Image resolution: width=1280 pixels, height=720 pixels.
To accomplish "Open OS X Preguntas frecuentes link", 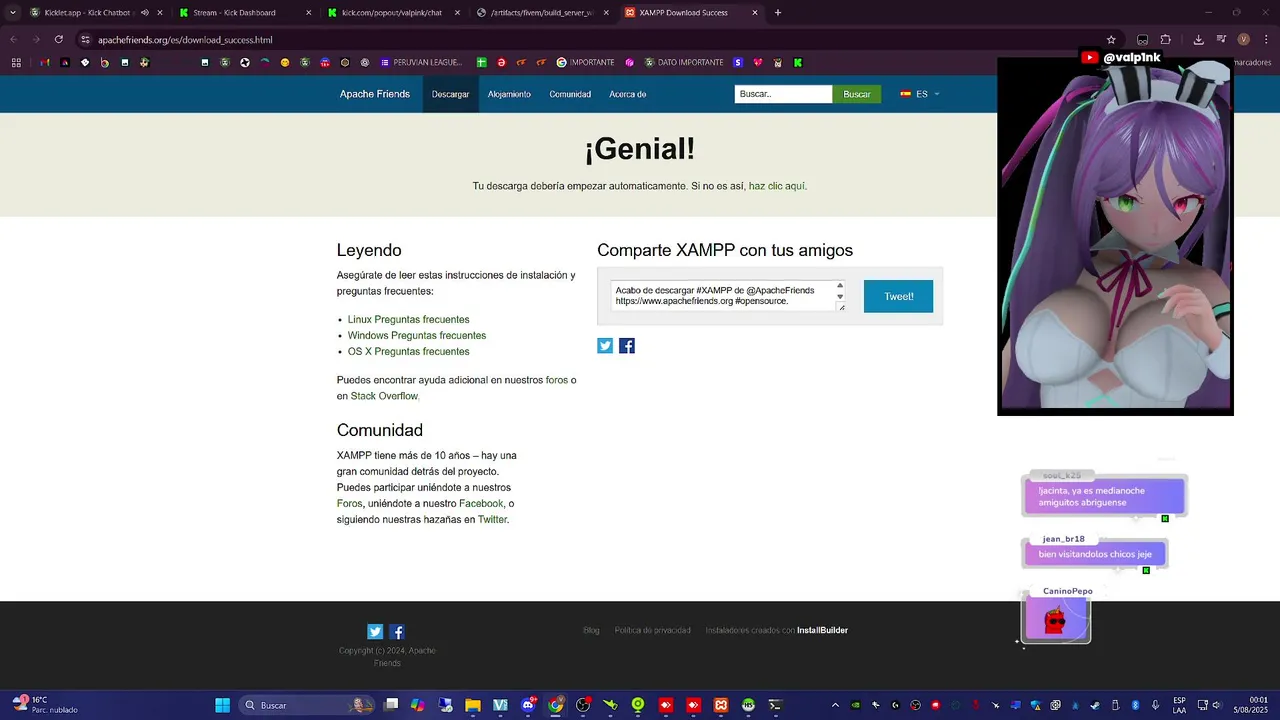I will point(408,352).
